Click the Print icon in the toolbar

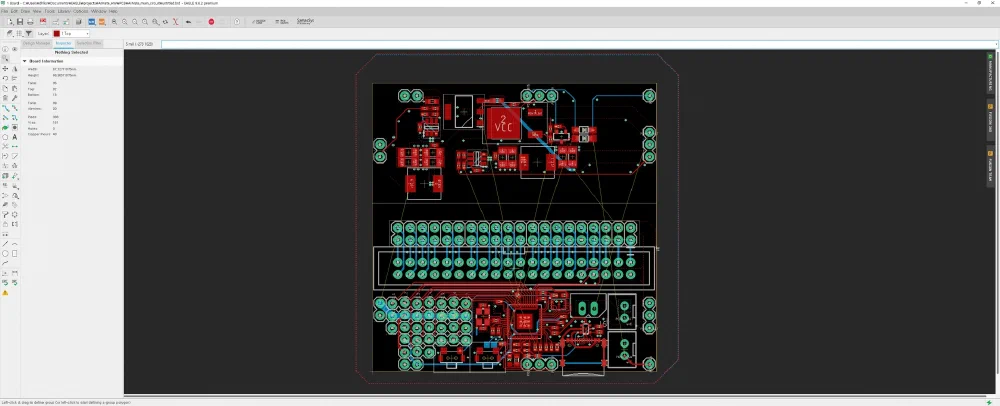click(x=31, y=21)
